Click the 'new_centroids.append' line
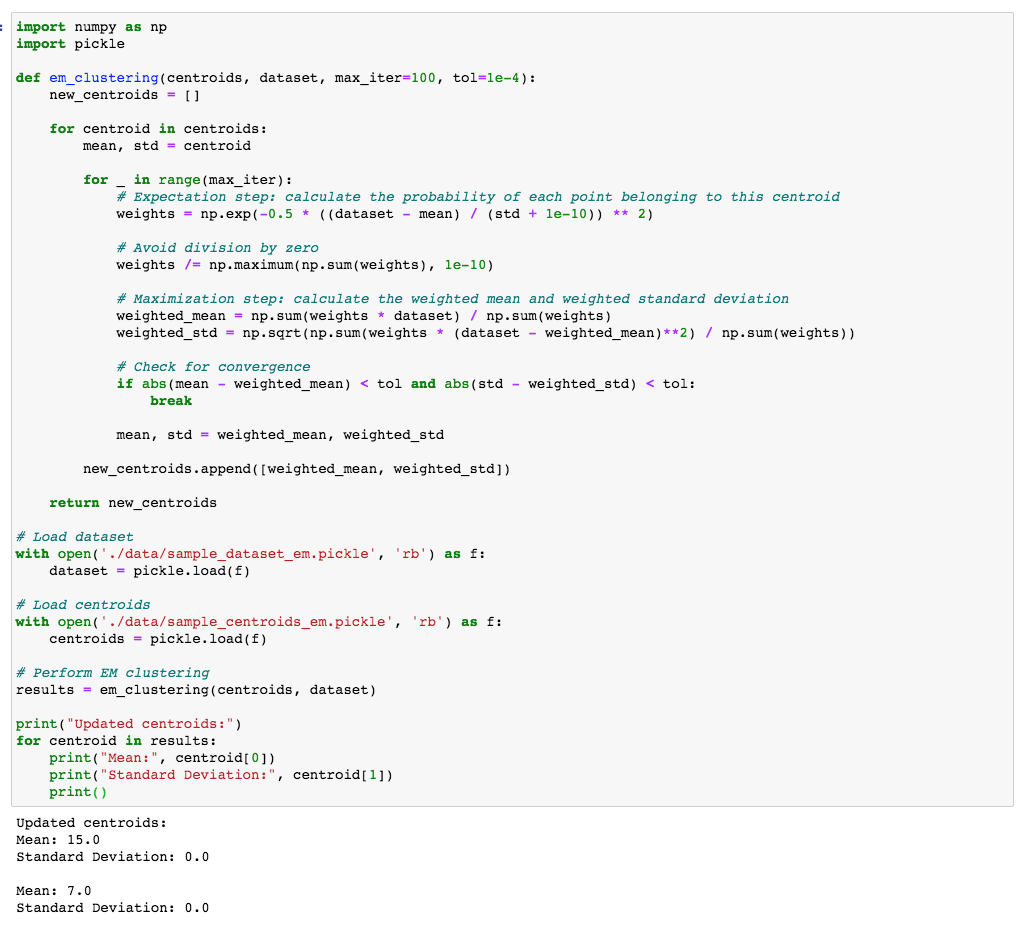Screen dimensions: 1030x930 (297, 469)
